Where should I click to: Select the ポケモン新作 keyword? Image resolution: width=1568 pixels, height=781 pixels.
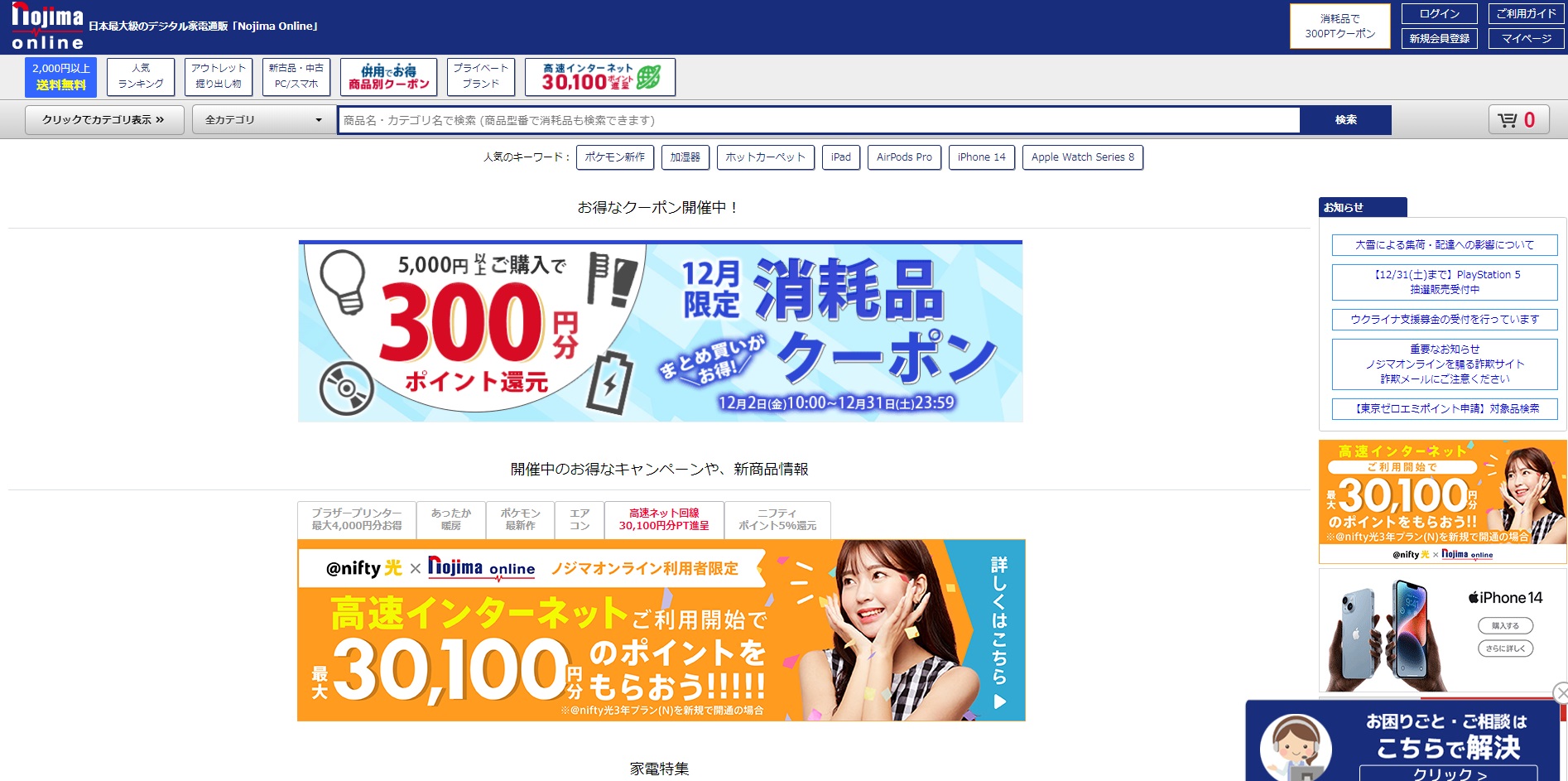tap(615, 157)
